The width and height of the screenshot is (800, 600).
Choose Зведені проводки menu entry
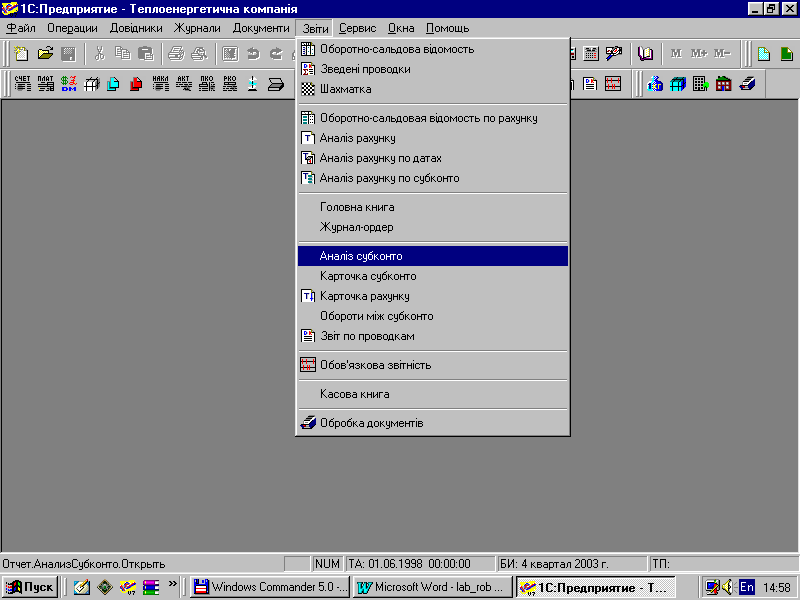433,69
